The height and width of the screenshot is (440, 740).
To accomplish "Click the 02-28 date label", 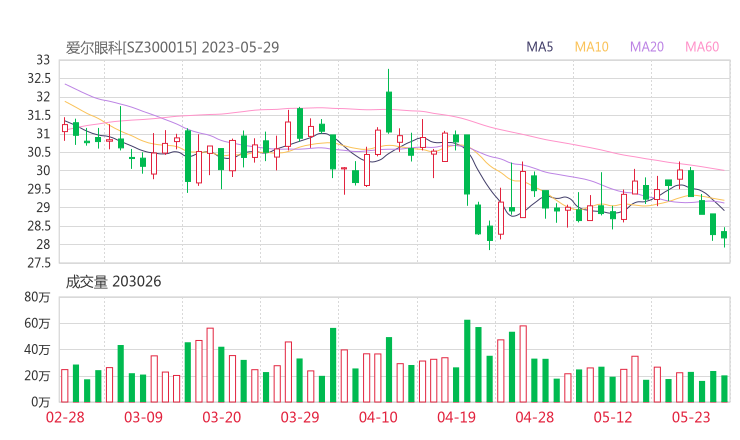I will point(65,417).
